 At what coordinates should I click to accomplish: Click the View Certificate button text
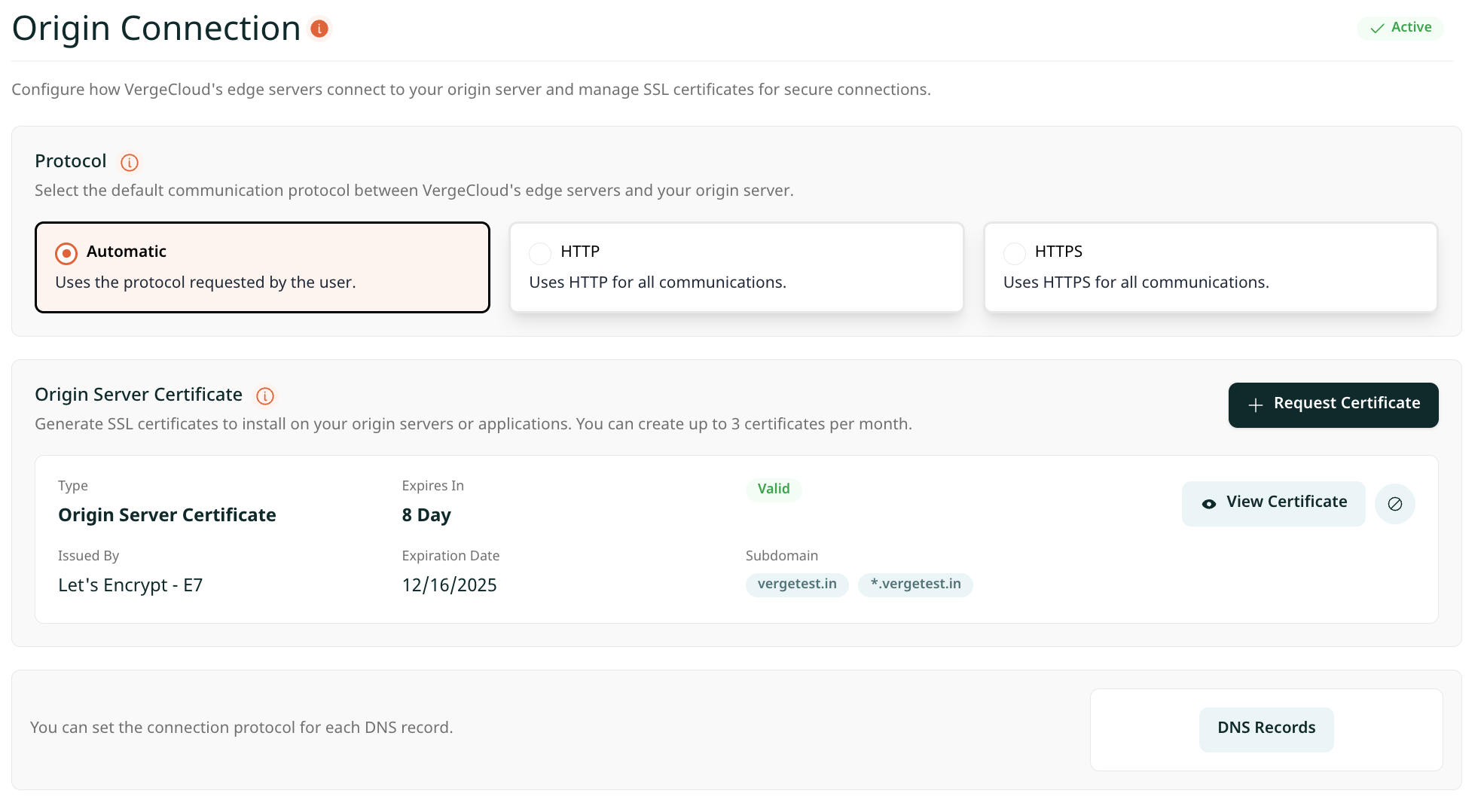point(1286,502)
